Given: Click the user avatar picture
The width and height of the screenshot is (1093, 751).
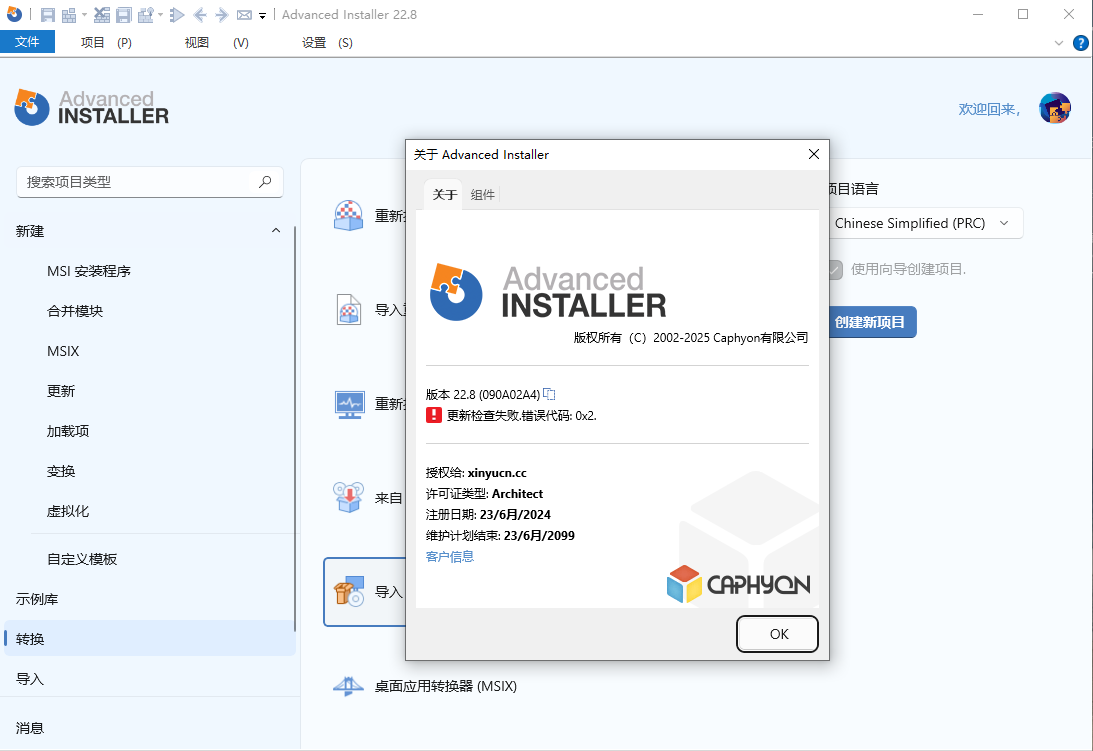Looking at the screenshot, I should click(x=1055, y=108).
